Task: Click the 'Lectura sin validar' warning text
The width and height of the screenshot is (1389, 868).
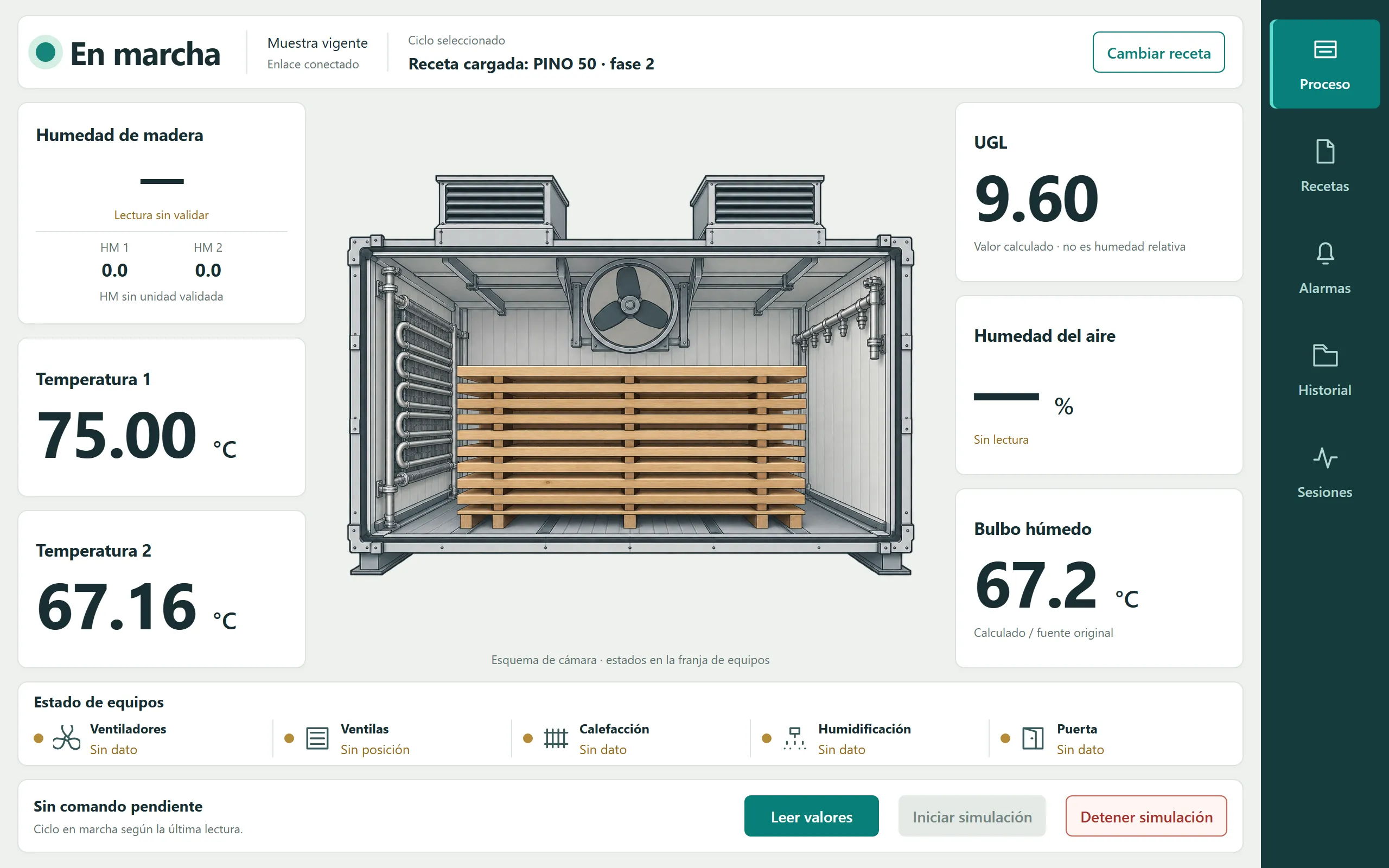Action: (161, 215)
